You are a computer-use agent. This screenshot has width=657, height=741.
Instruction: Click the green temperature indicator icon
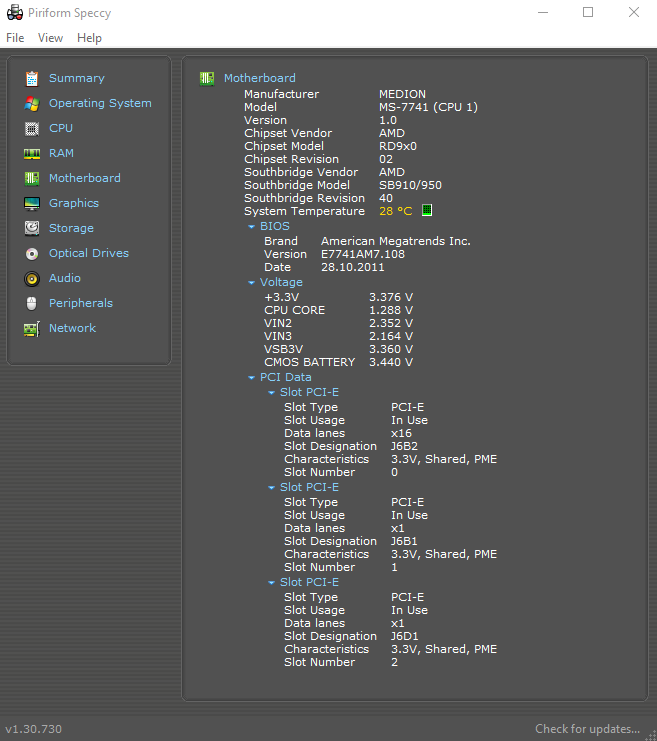click(427, 210)
